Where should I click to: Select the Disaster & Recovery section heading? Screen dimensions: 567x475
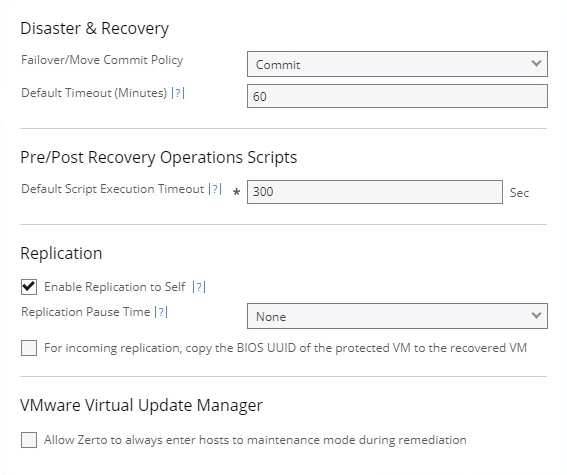[x=94, y=29]
